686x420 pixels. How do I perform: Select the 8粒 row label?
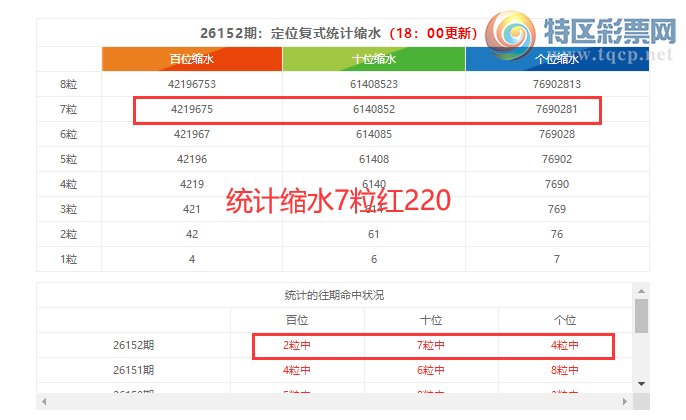[x=69, y=84]
